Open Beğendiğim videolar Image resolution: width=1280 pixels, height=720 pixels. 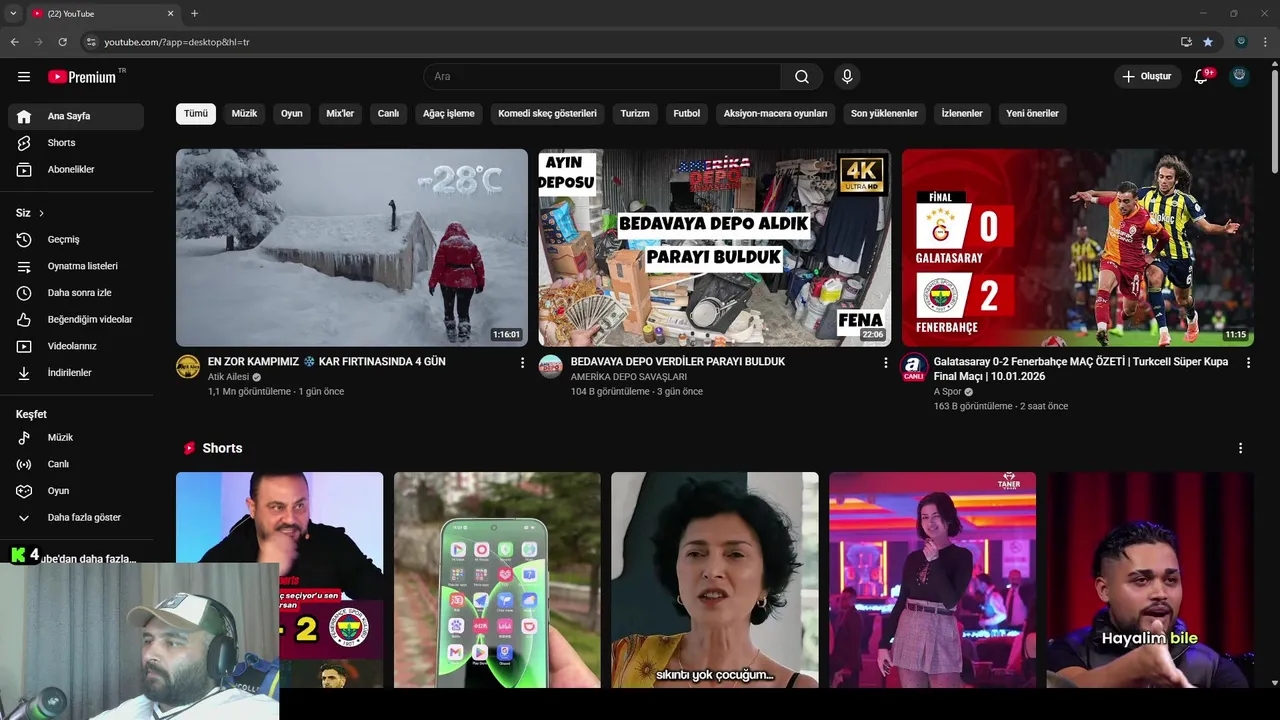76,320
